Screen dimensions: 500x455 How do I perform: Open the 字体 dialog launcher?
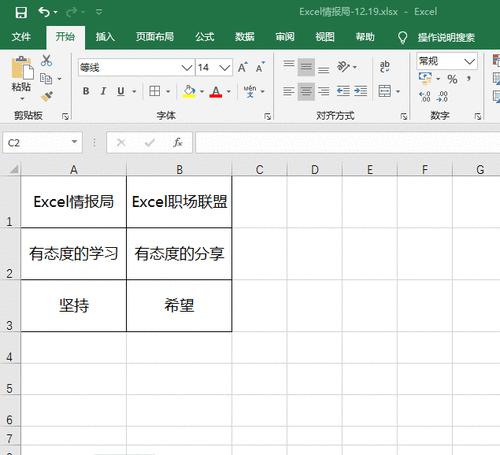pos(267,116)
